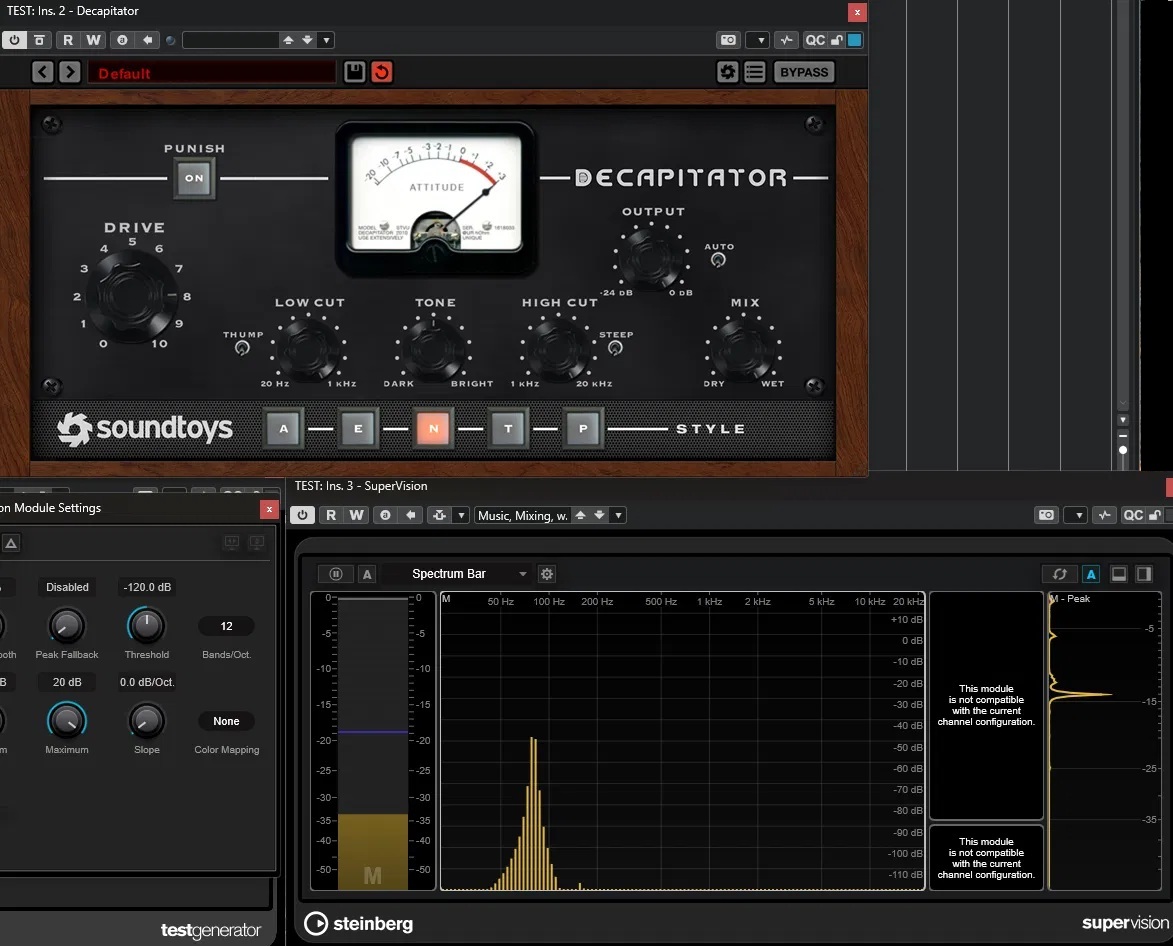Click the split vertically layout icon in SuperVision

coord(1144,574)
